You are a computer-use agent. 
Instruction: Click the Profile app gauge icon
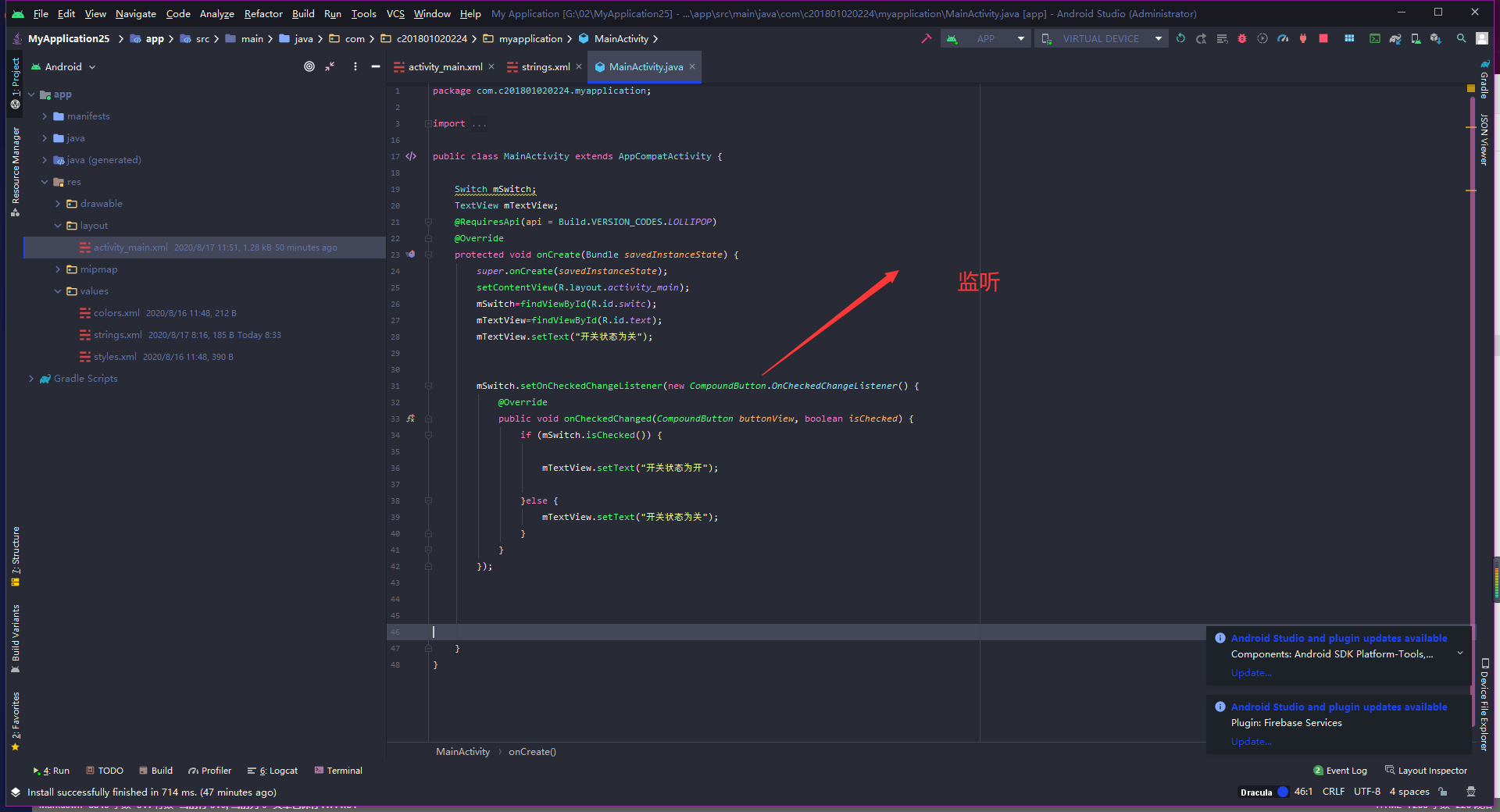(x=1283, y=38)
